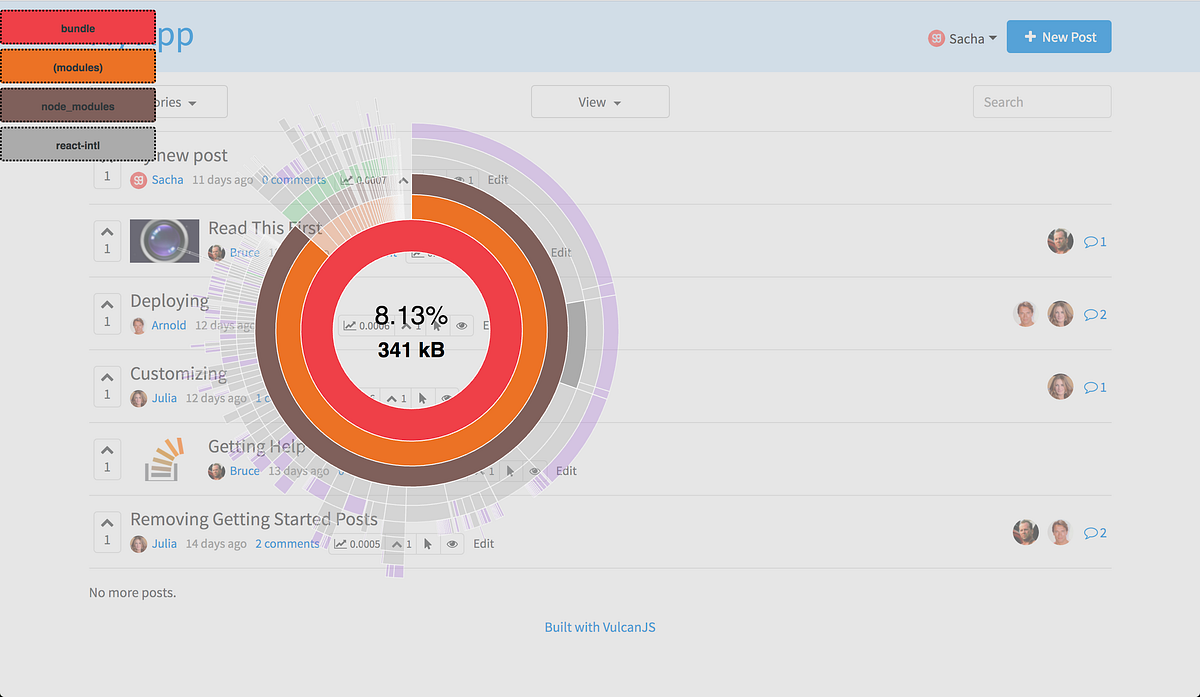Click Arnold's avatar under Deploying
Screen dimensions: 1200x697
[138, 325]
